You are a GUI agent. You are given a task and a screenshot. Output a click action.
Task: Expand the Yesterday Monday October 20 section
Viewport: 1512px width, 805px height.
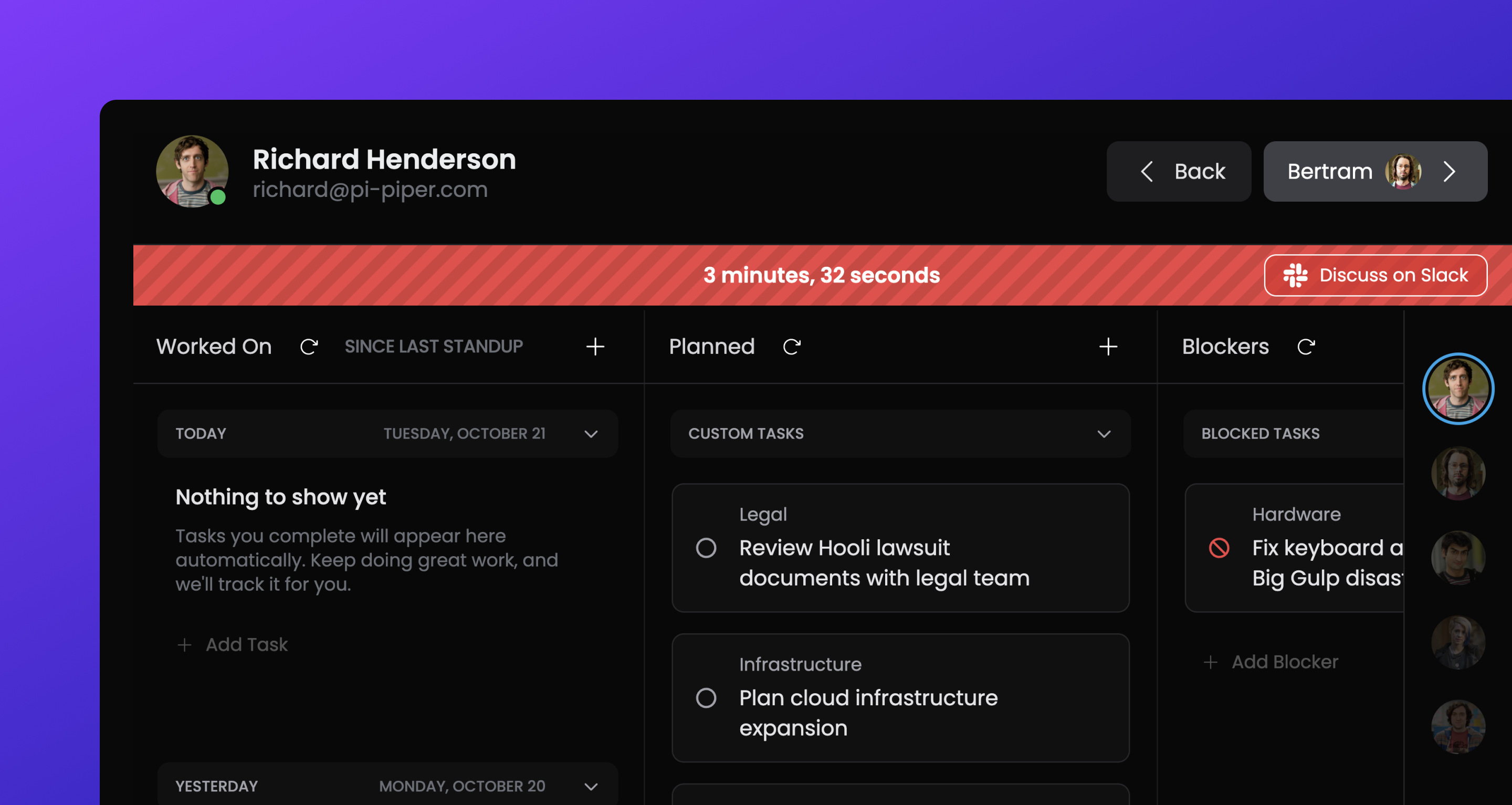pyautogui.click(x=591, y=786)
